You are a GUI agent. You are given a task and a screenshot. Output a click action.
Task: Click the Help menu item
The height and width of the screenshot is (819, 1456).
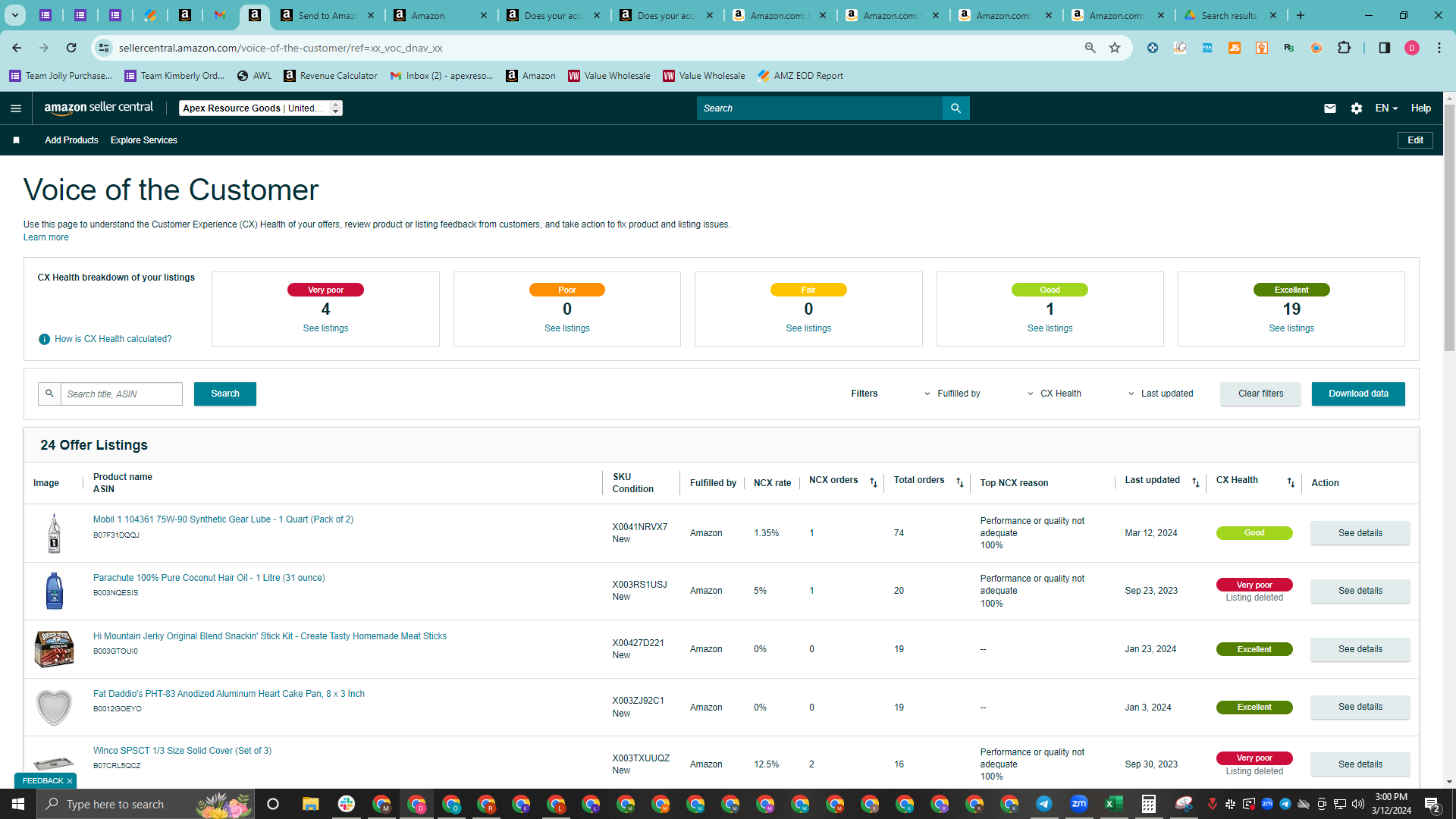point(1421,108)
